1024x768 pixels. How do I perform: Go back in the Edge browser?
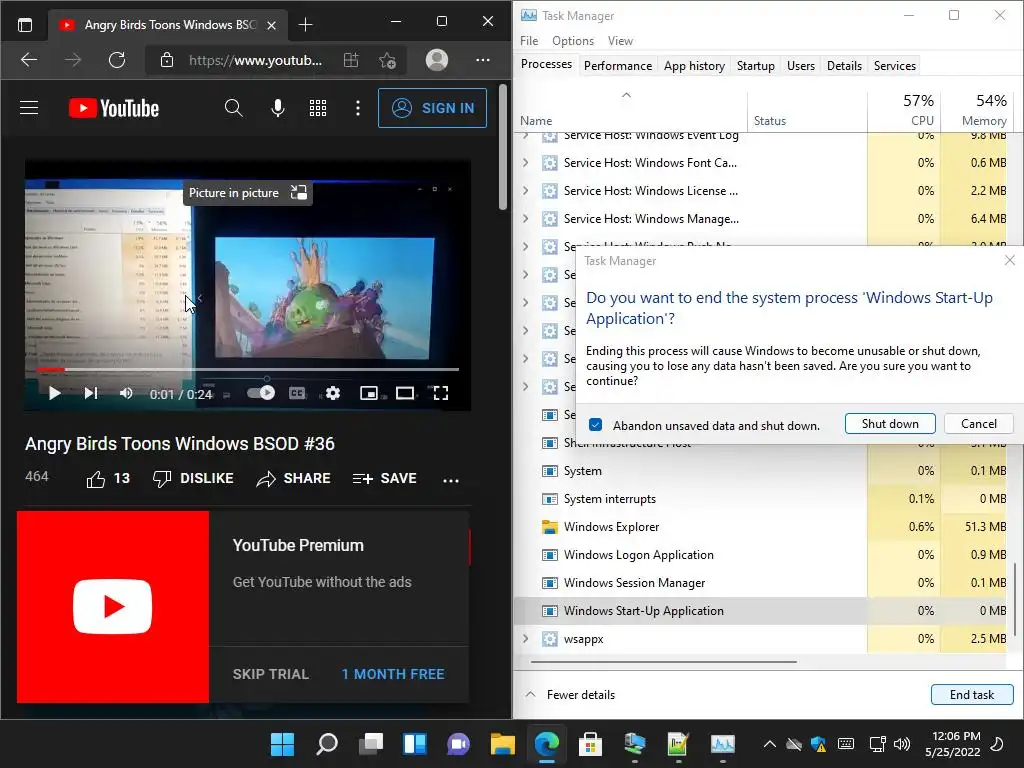pos(29,60)
